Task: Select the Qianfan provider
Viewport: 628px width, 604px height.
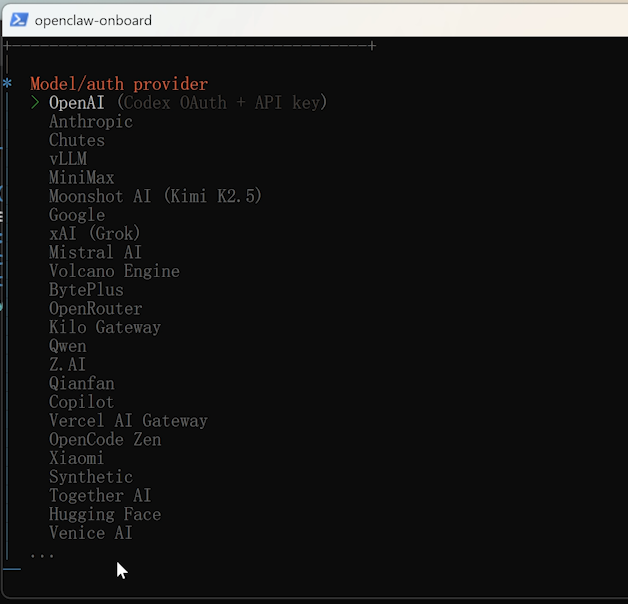Action: tap(82, 384)
